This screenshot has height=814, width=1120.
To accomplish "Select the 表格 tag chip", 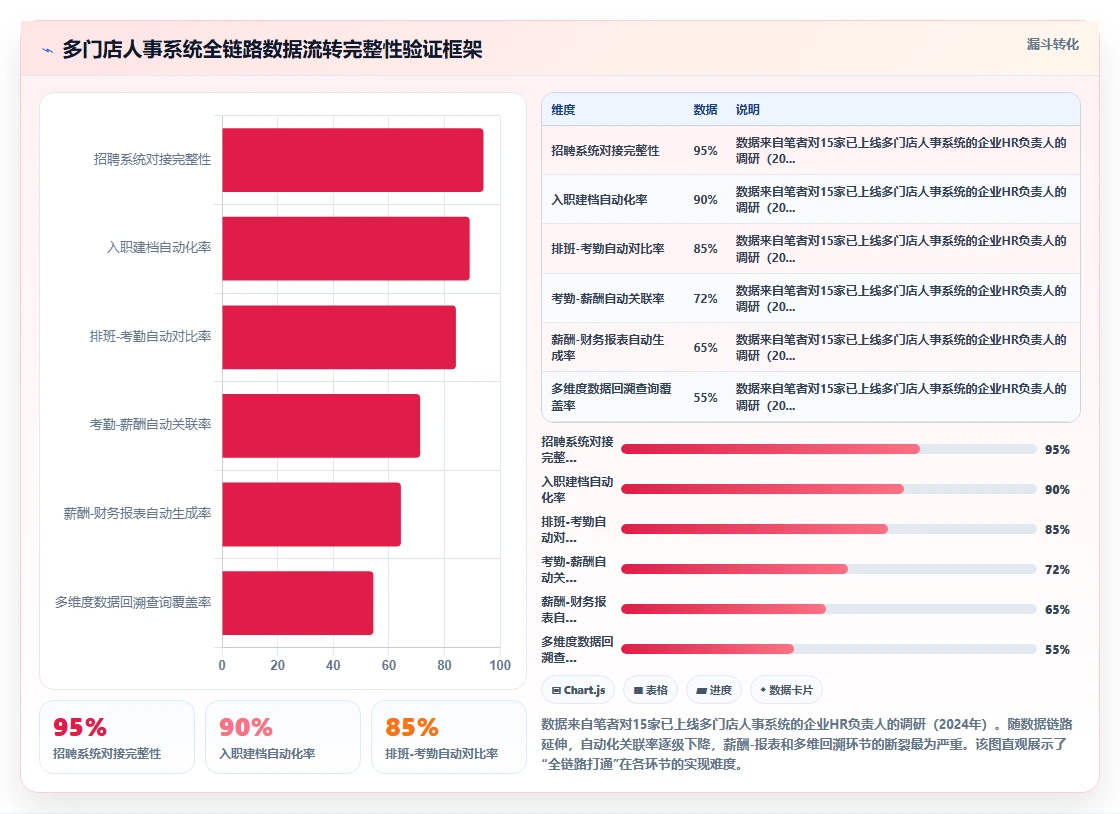I will click(x=650, y=690).
